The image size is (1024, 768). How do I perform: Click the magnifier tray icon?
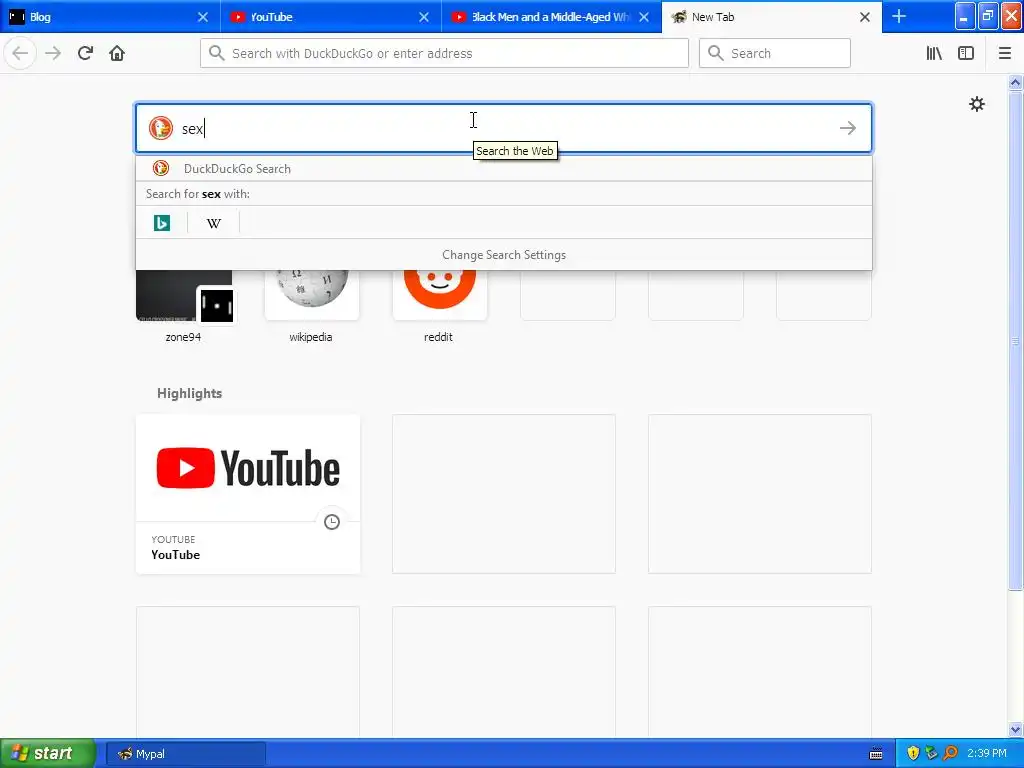point(950,753)
